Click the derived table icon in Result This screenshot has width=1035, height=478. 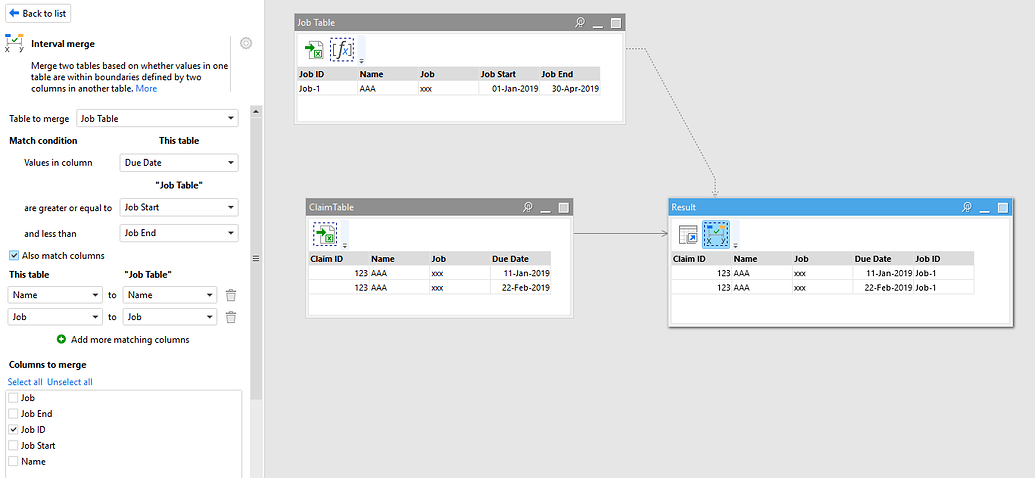point(688,234)
